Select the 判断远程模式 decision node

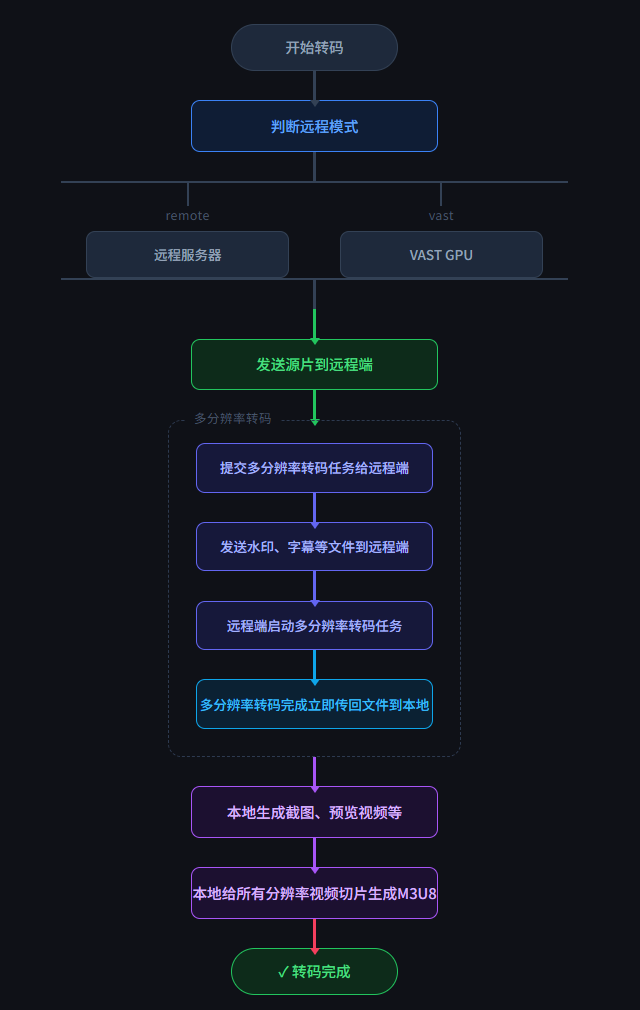coord(314,126)
